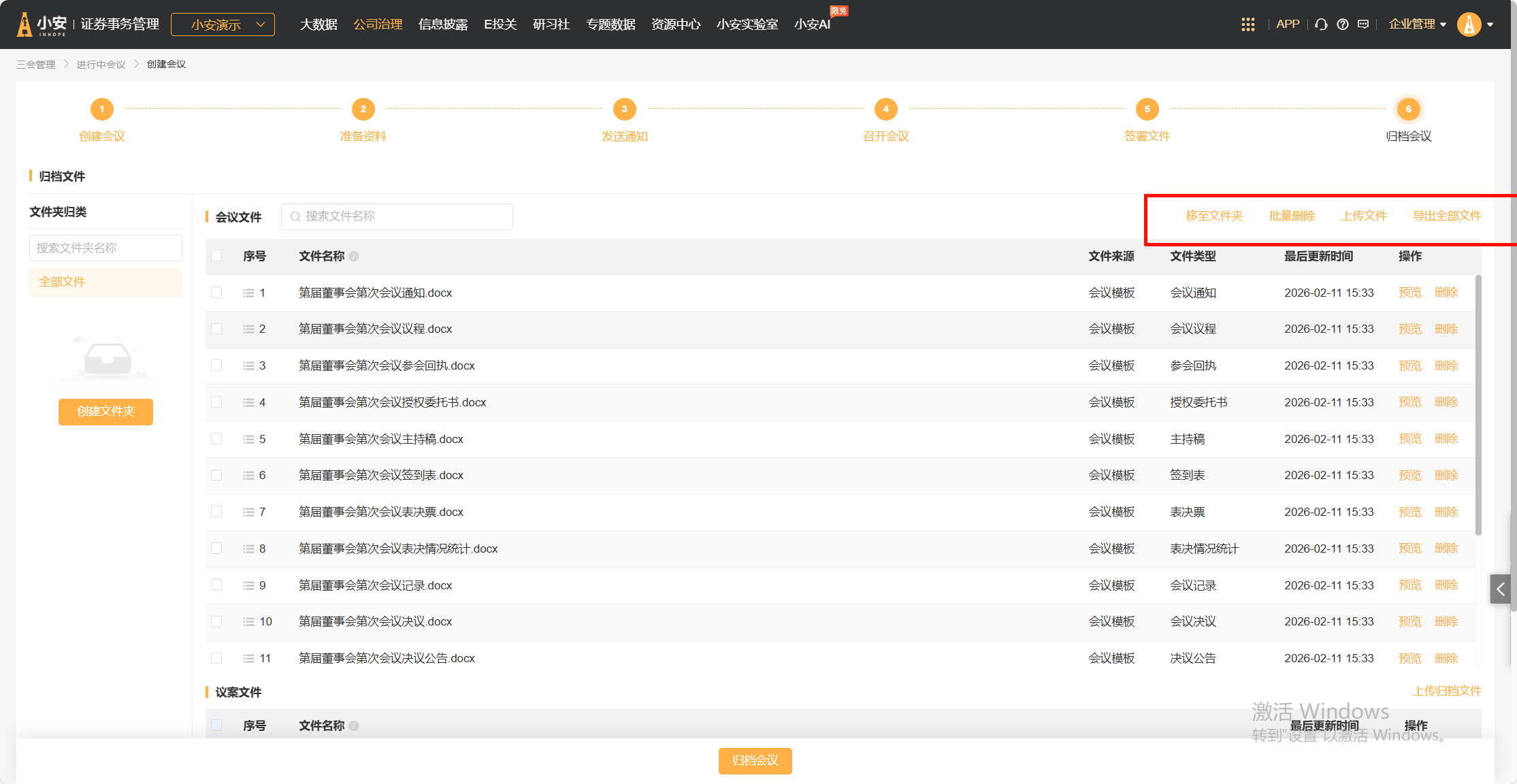Click the user avatar icon
This screenshot has height=784, width=1517.
tap(1469, 24)
